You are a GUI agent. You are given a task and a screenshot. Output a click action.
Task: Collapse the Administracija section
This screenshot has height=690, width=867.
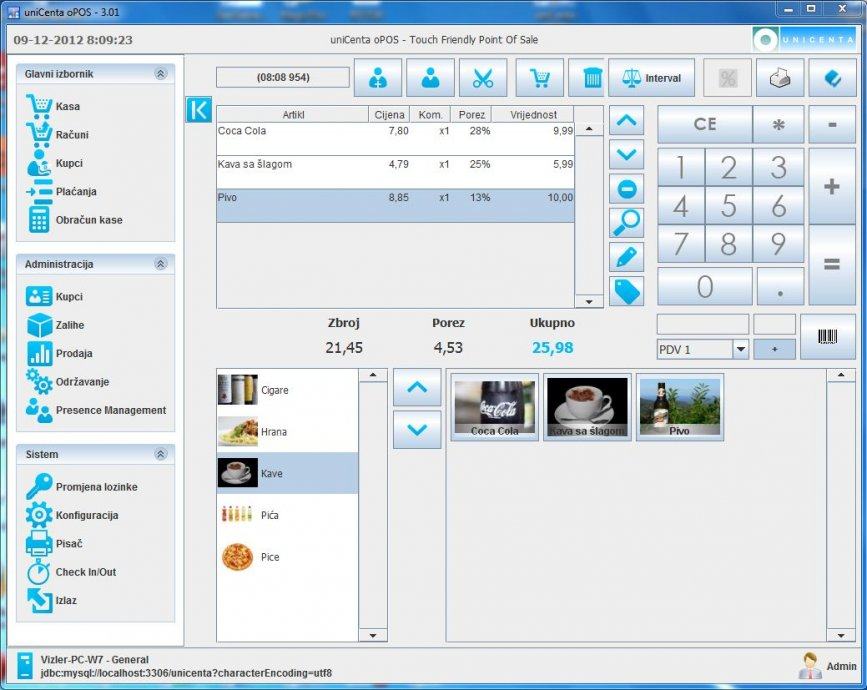click(160, 264)
